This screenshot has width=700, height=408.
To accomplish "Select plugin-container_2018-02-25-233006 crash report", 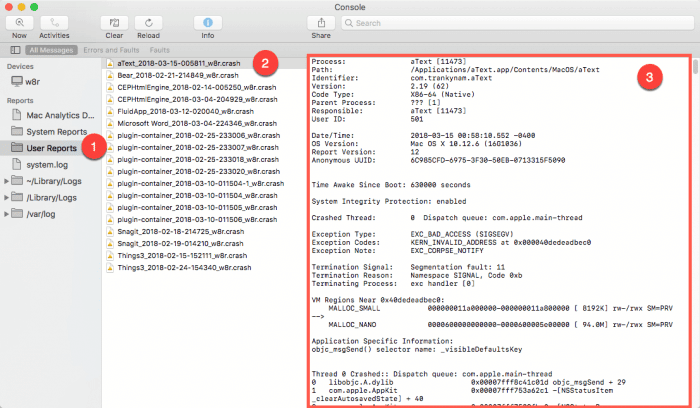I will pos(199,135).
